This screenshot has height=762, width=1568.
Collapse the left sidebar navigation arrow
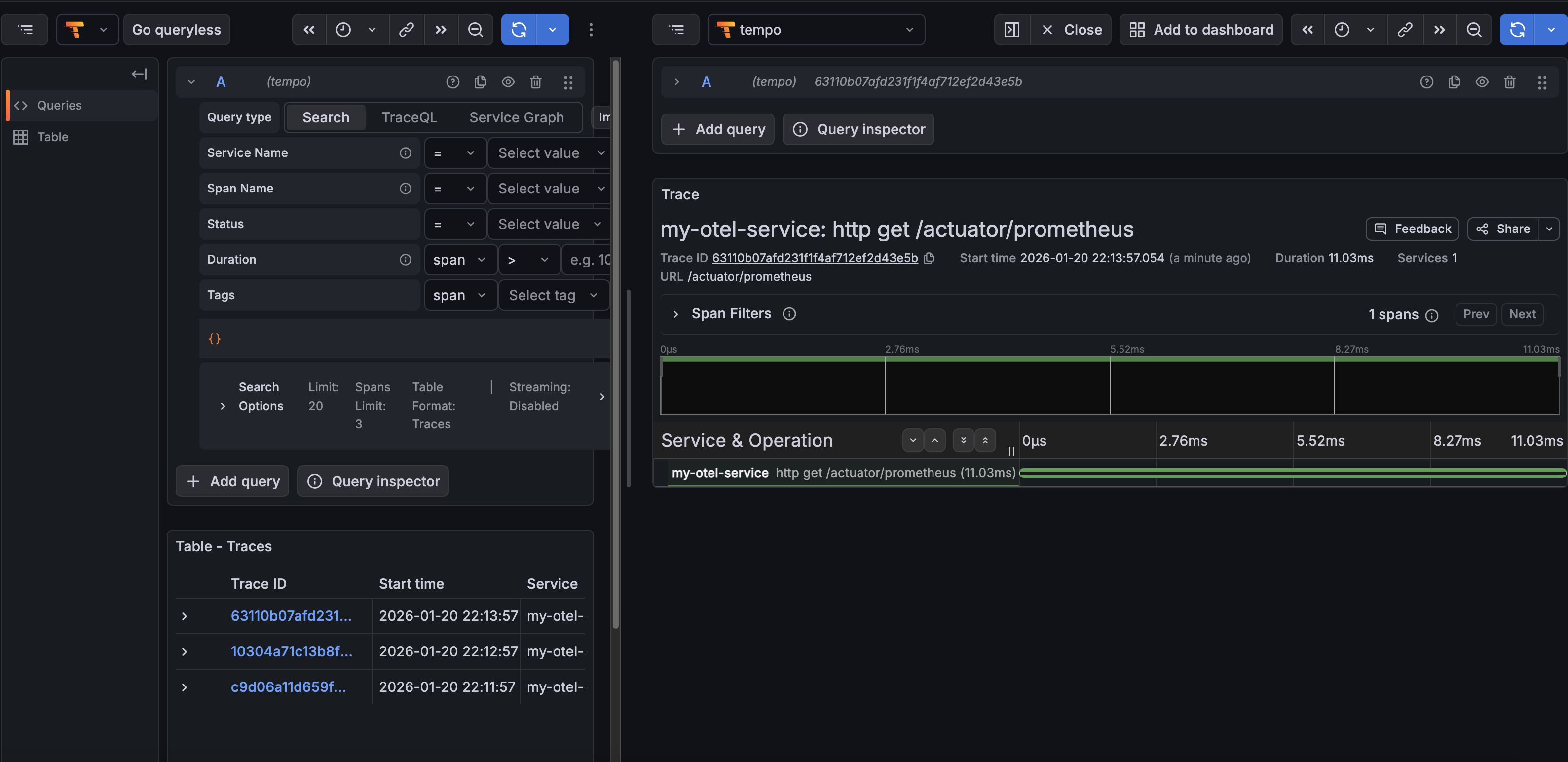click(139, 74)
